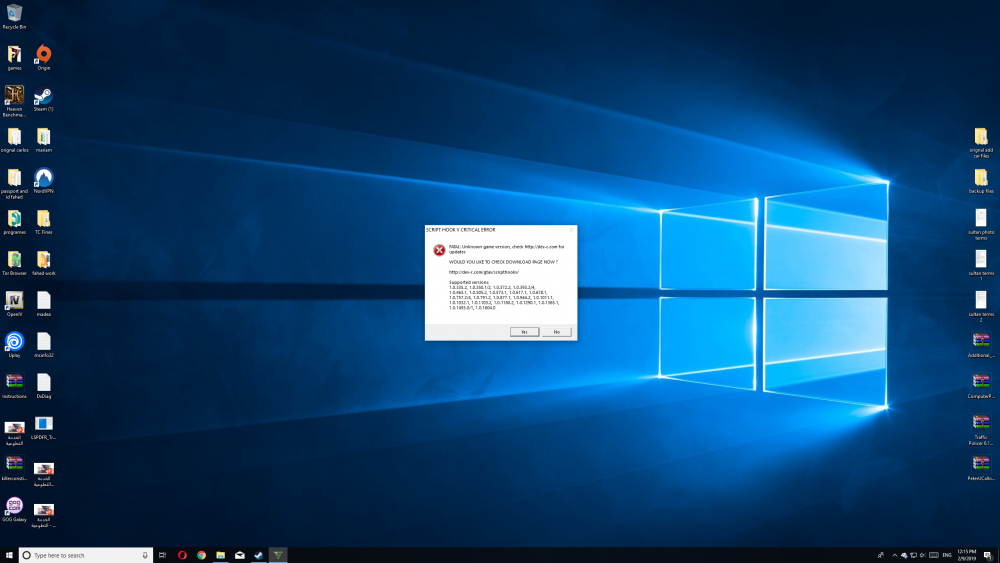Open File Explorer from the taskbar
The width and height of the screenshot is (1000, 563).
pyautogui.click(x=220, y=555)
